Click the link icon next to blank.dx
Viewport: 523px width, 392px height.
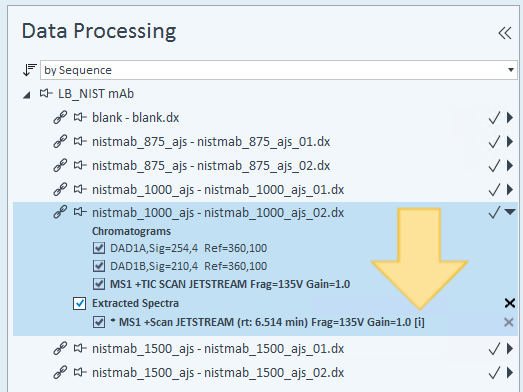pos(60,117)
